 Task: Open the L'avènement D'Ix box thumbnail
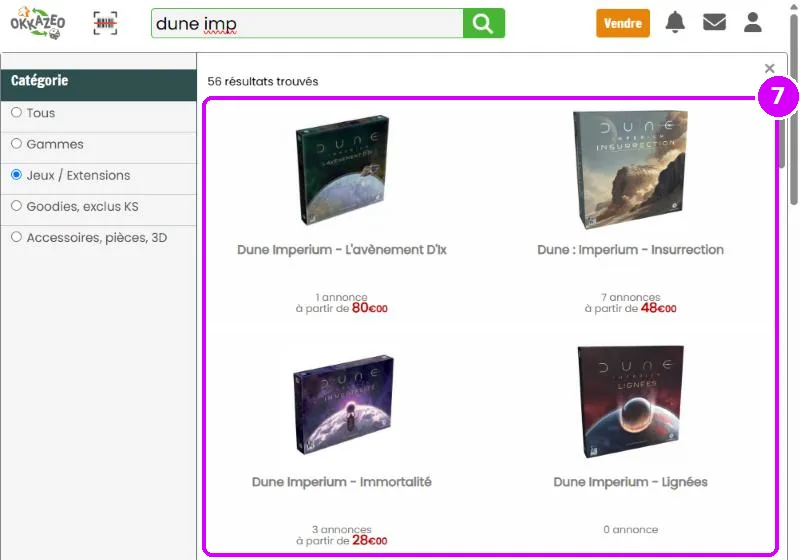coord(342,169)
